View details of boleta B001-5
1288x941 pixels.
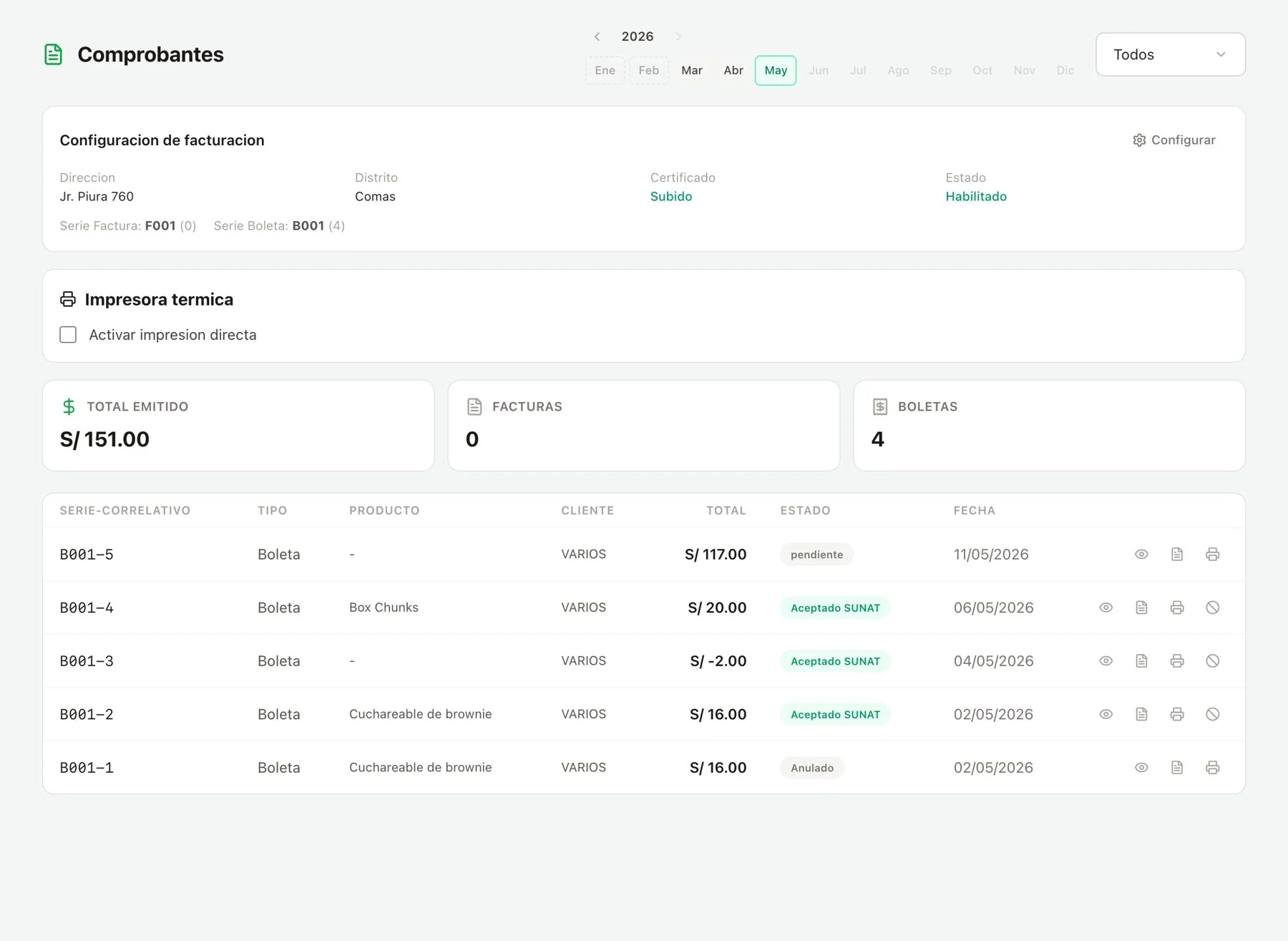click(x=1141, y=555)
